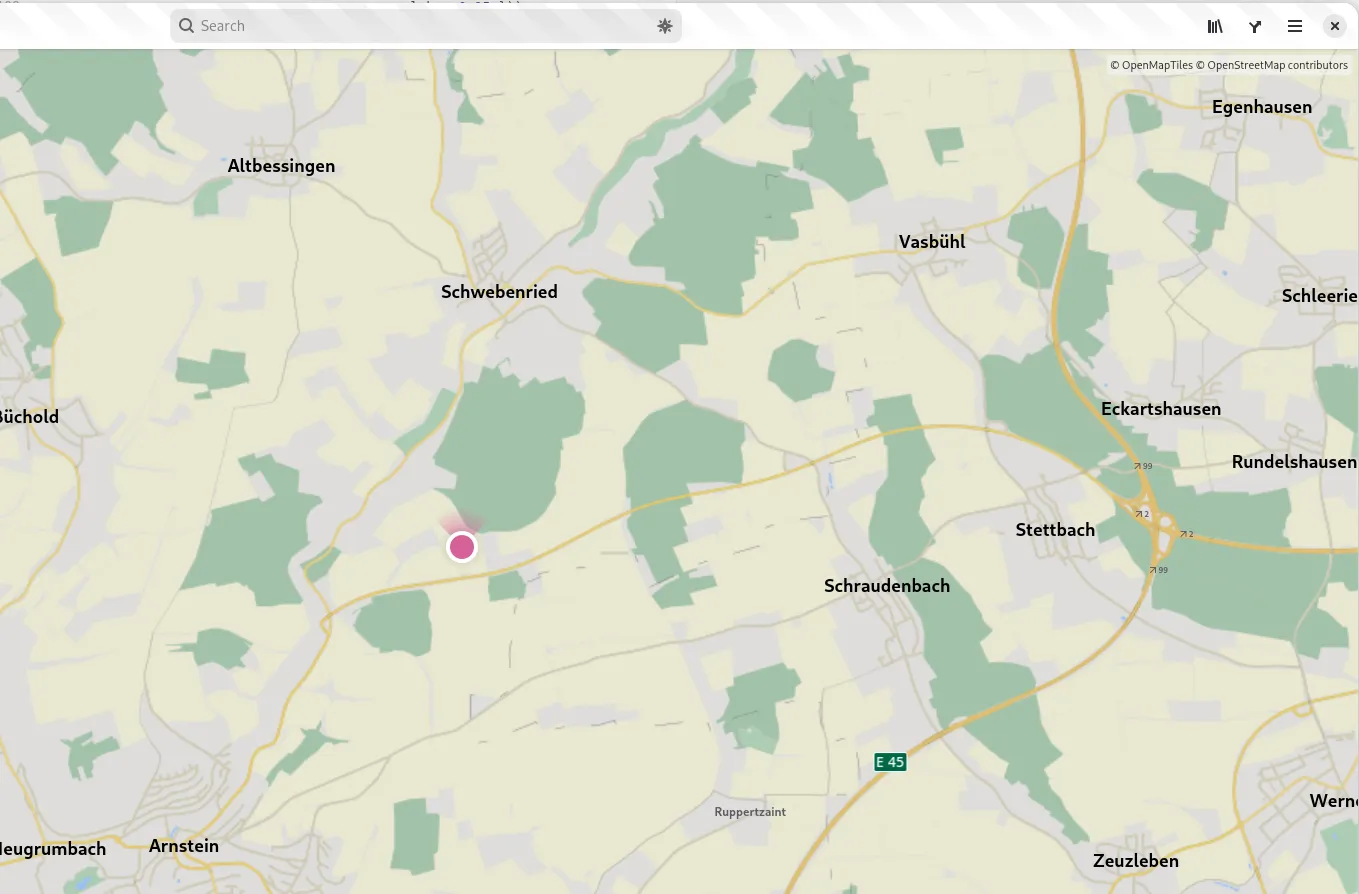Viewport: 1359px width, 894px height.
Task: Click the pink current location marker
Action: tap(461, 547)
